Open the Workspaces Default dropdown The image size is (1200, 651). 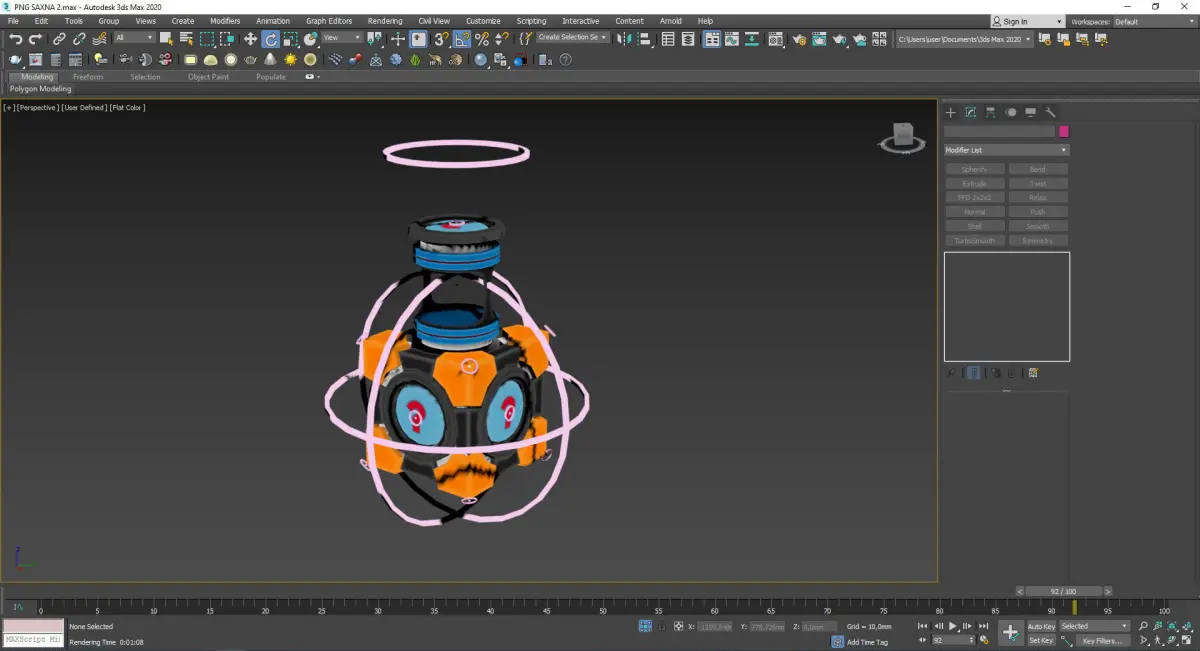pos(1154,21)
